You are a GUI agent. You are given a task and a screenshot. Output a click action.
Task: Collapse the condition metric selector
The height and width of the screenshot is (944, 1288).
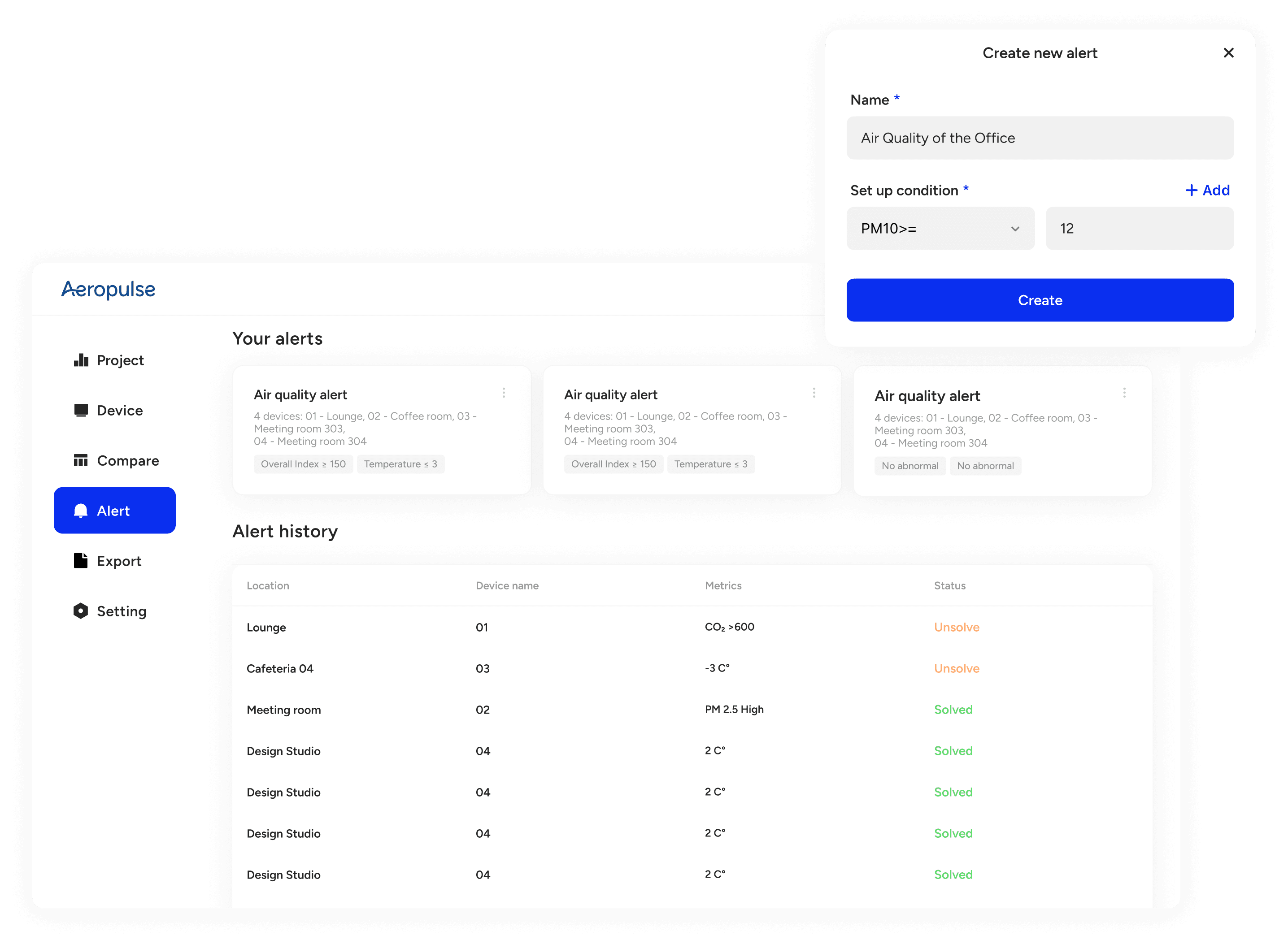pyautogui.click(x=1015, y=228)
